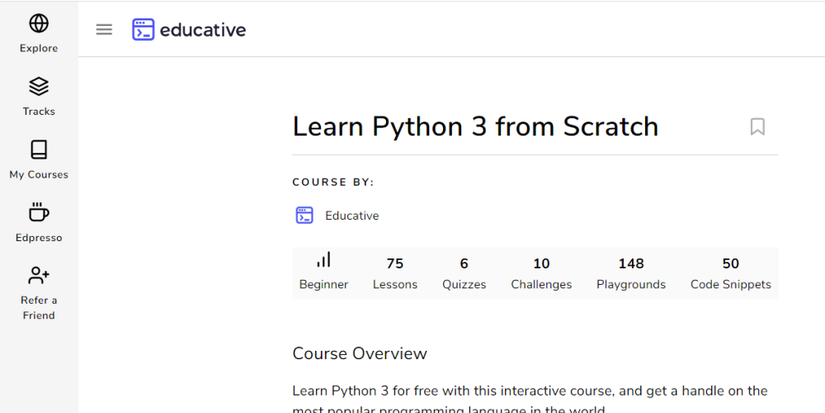
Task: Bookmark the Learn Python 3 course
Action: pyautogui.click(x=757, y=127)
